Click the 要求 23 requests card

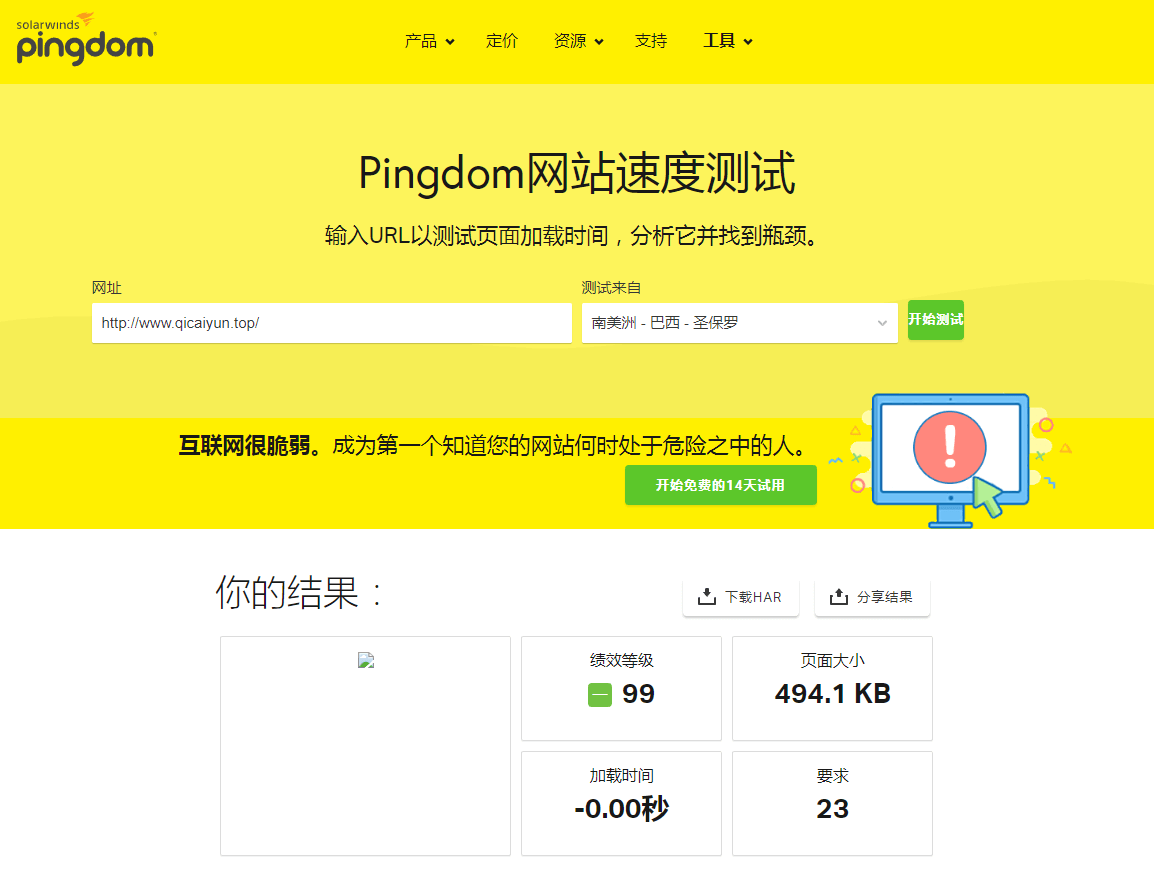832,803
